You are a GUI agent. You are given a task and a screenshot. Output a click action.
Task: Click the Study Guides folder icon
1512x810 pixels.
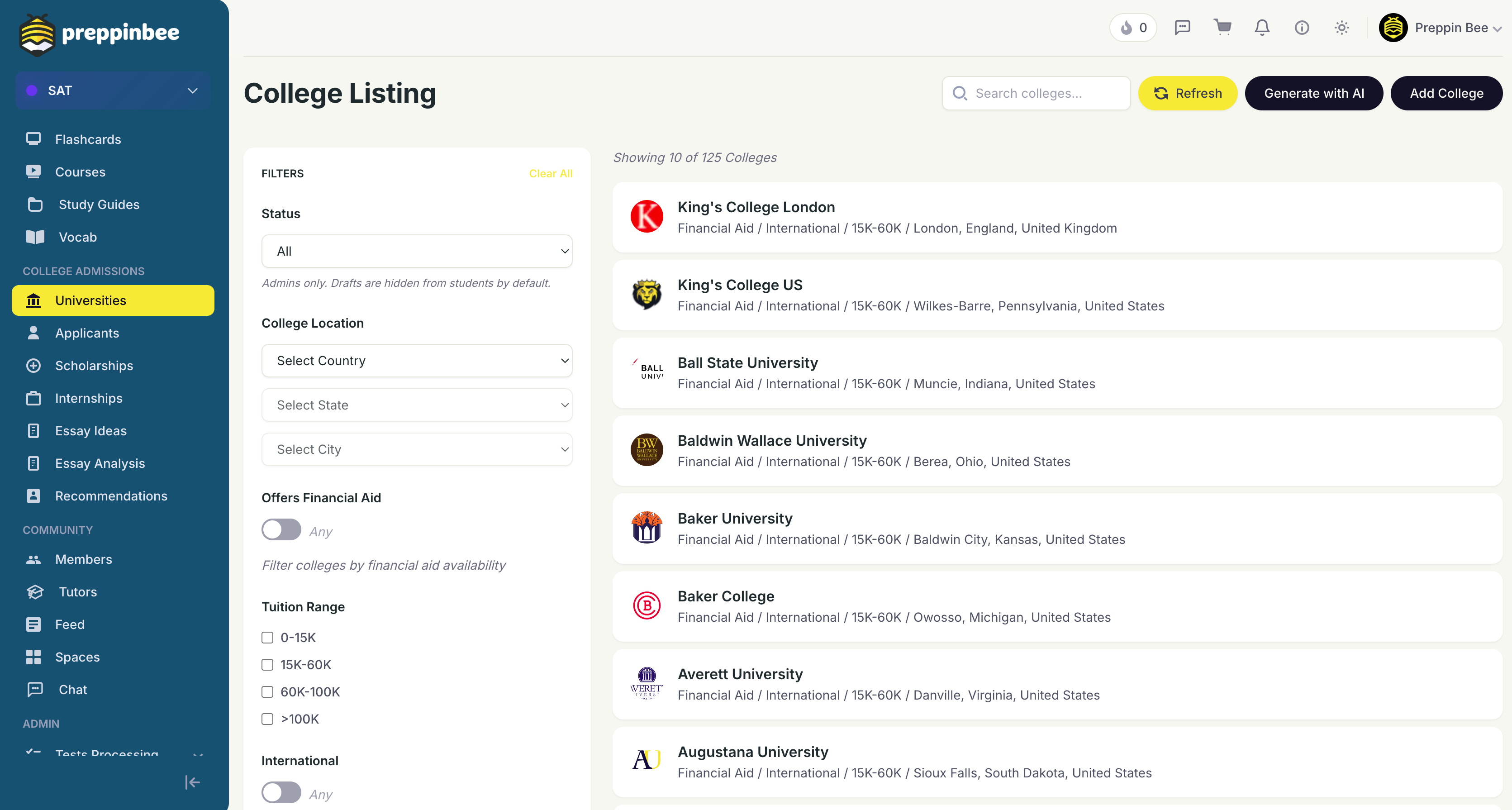(x=35, y=204)
